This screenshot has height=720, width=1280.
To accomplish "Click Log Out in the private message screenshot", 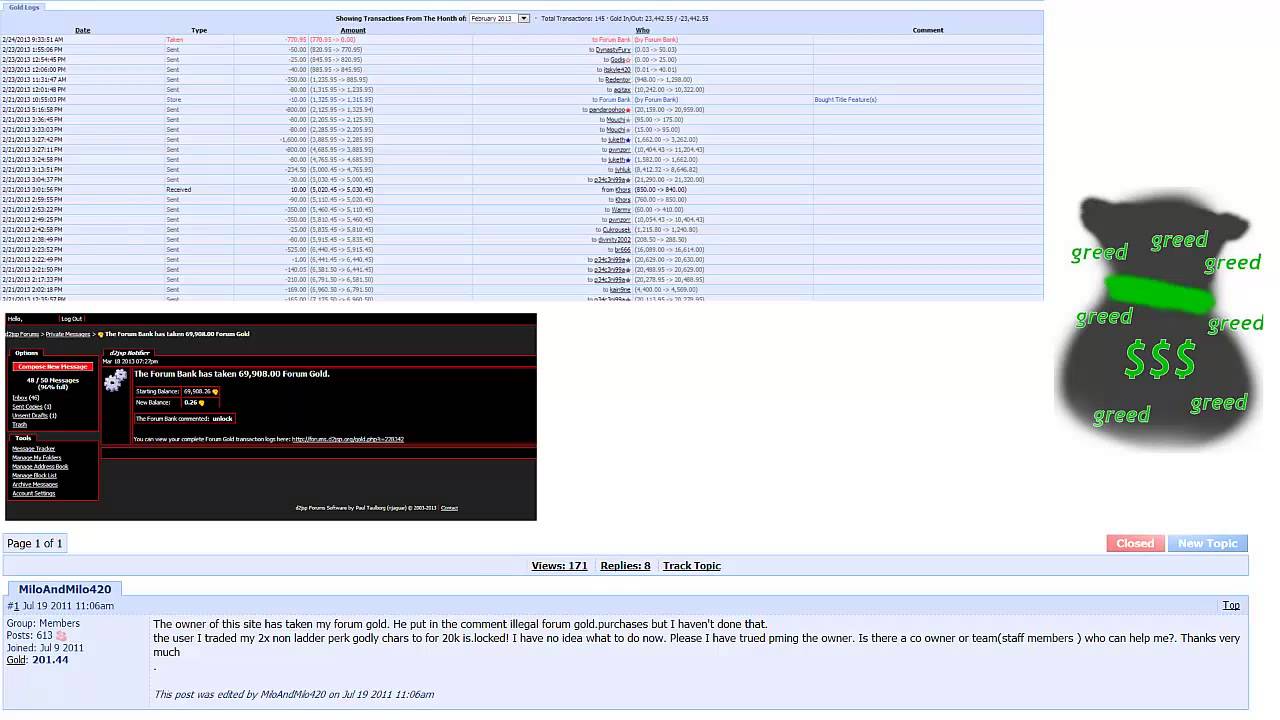I will tap(71, 319).
